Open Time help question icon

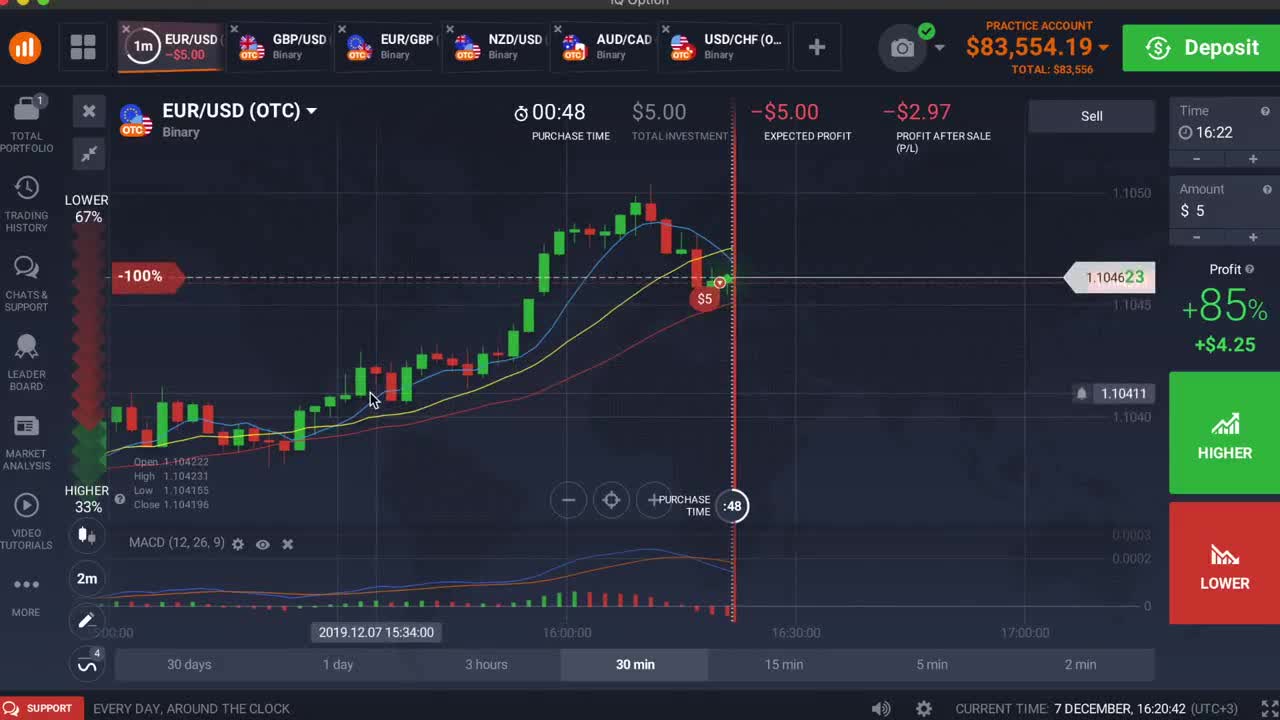coord(1265,111)
